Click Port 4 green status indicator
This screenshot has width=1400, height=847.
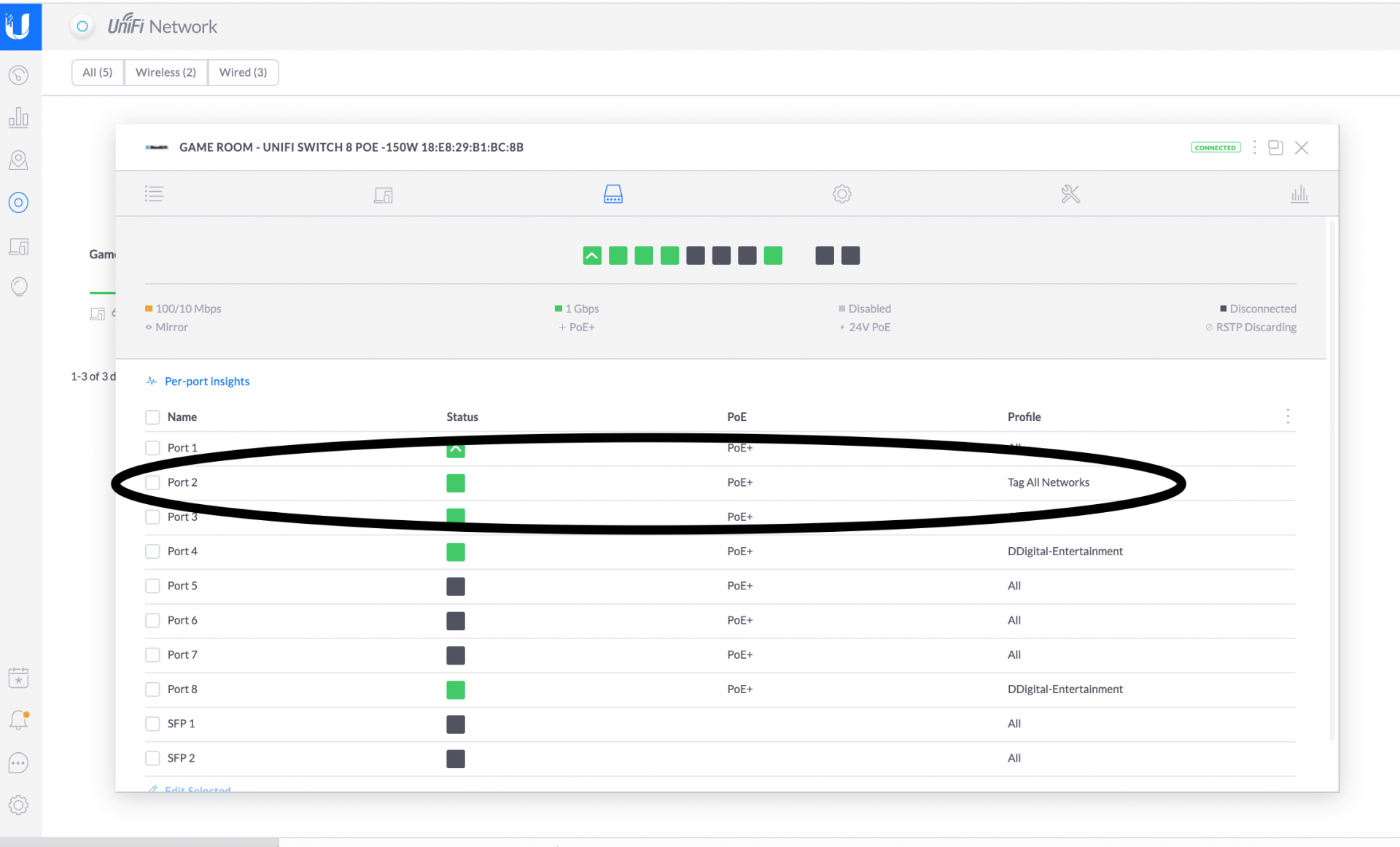pyautogui.click(x=456, y=552)
